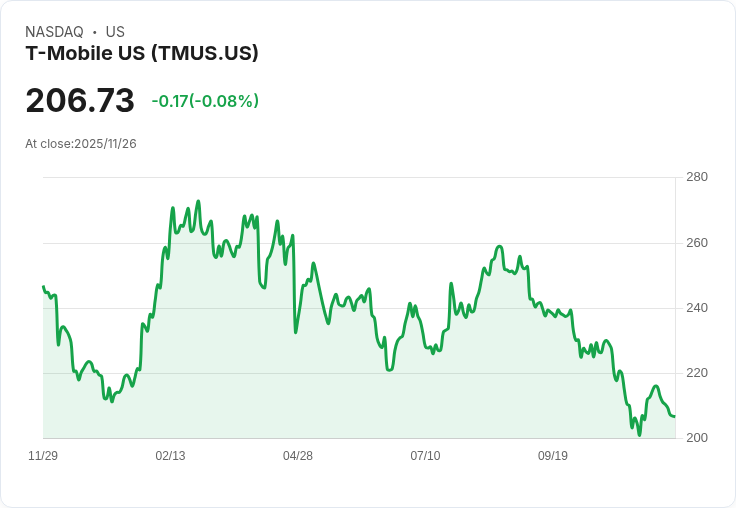Click the 07/10 date on x-axis

(425, 456)
